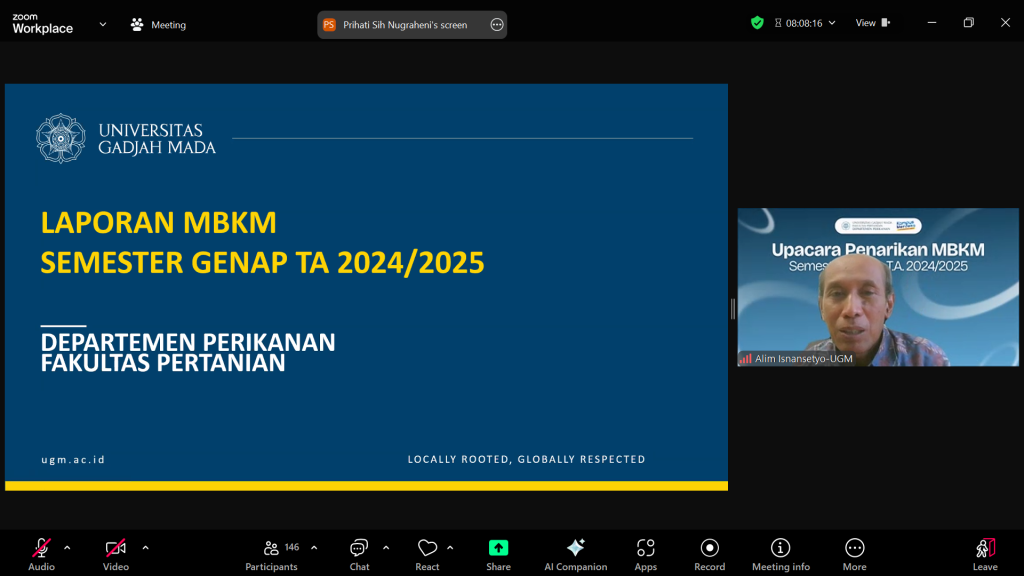Click the PS PowerPoint icon in the share bar

tap(329, 25)
